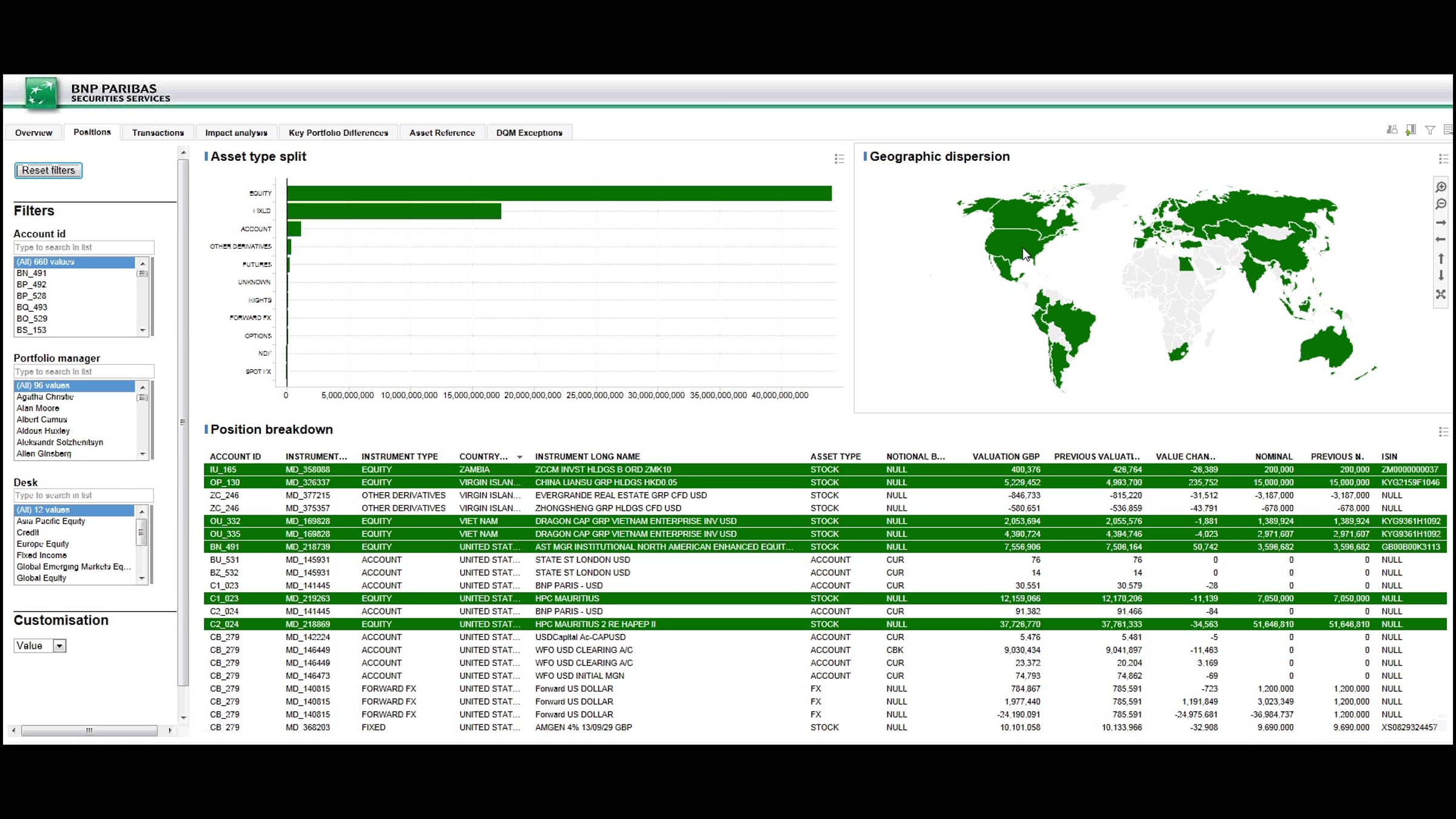The width and height of the screenshot is (1456, 819).
Task: Open the DQM Exceptions tab
Action: click(x=529, y=133)
